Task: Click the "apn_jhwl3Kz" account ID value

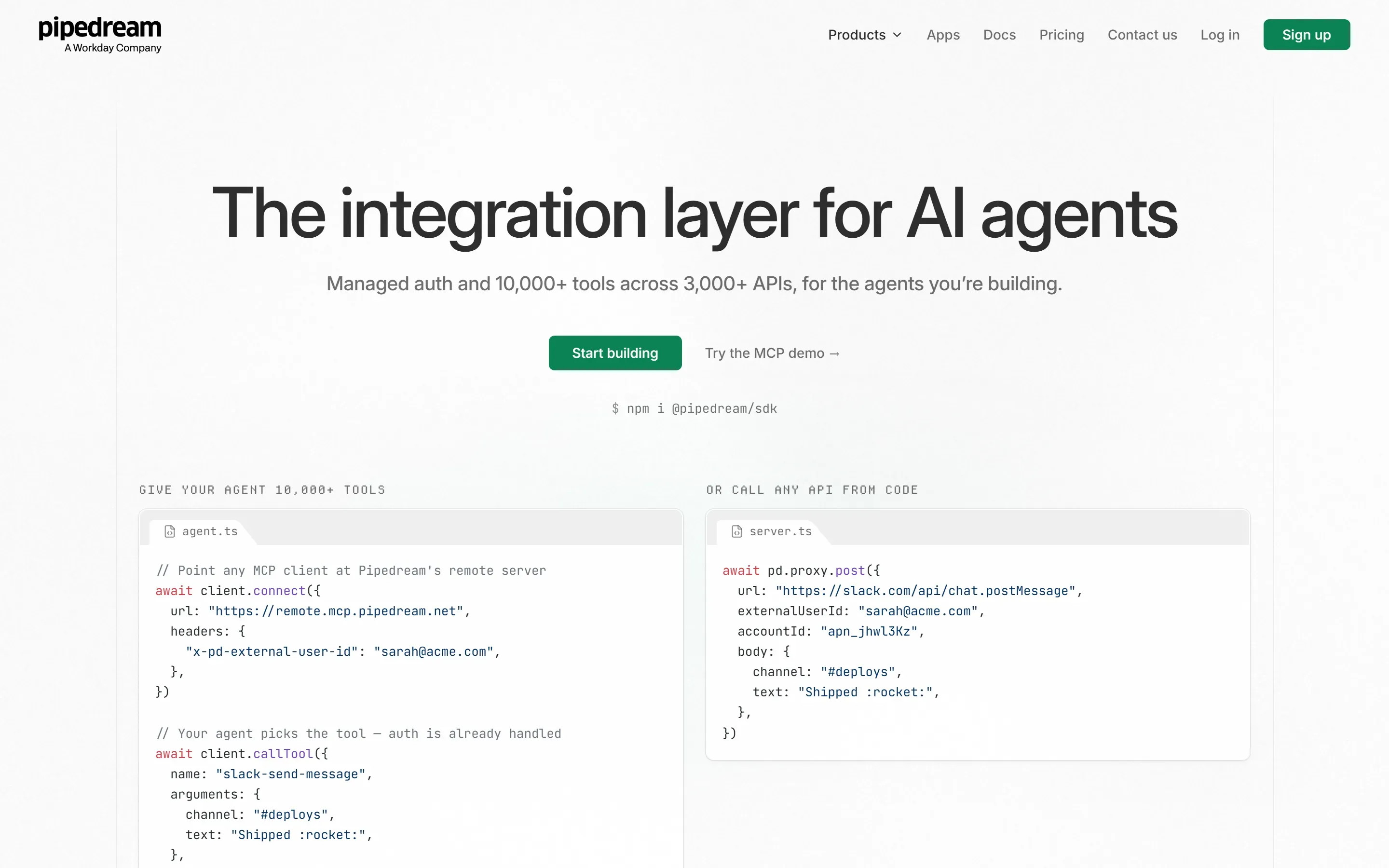Action: (x=869, y=632)
